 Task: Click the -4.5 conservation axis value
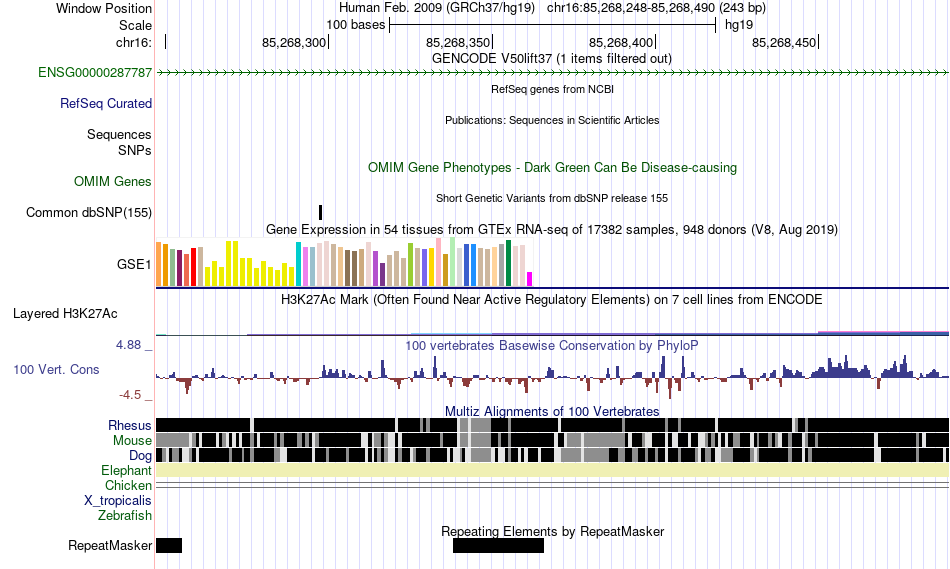(130, 395)
